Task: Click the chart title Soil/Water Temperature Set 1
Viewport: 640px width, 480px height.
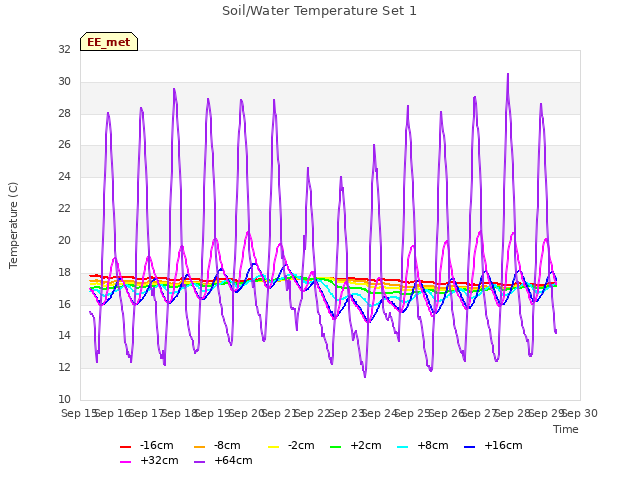Action: (319, 11)
